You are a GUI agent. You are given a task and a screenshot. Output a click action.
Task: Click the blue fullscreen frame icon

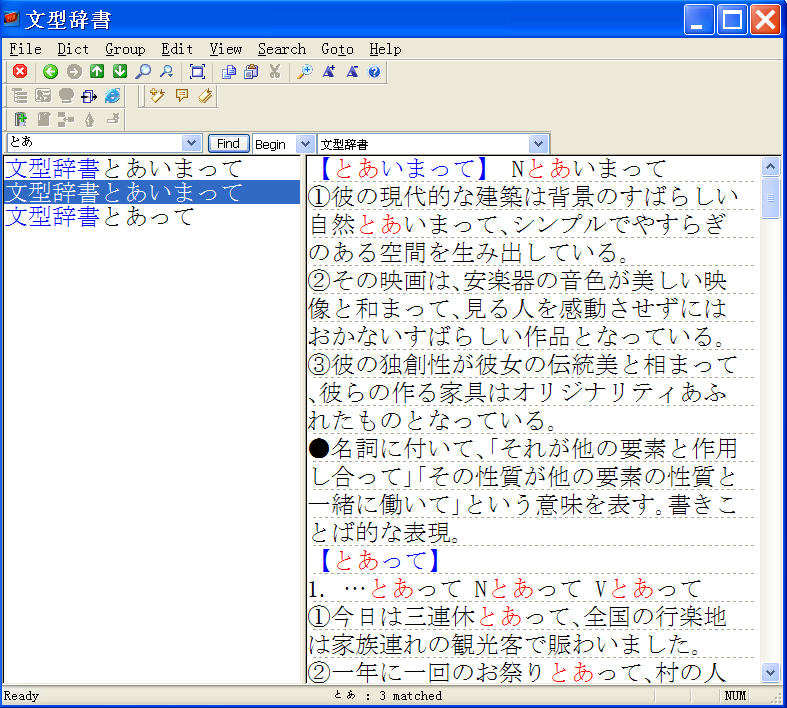click(x=197, y=72)
